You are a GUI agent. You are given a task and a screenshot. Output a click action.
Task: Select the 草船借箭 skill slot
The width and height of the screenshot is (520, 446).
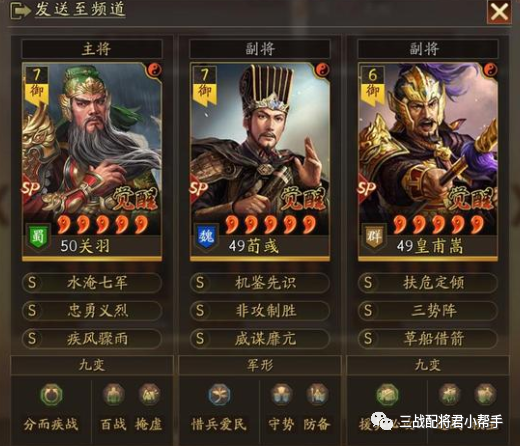click(x=428, y=339)
